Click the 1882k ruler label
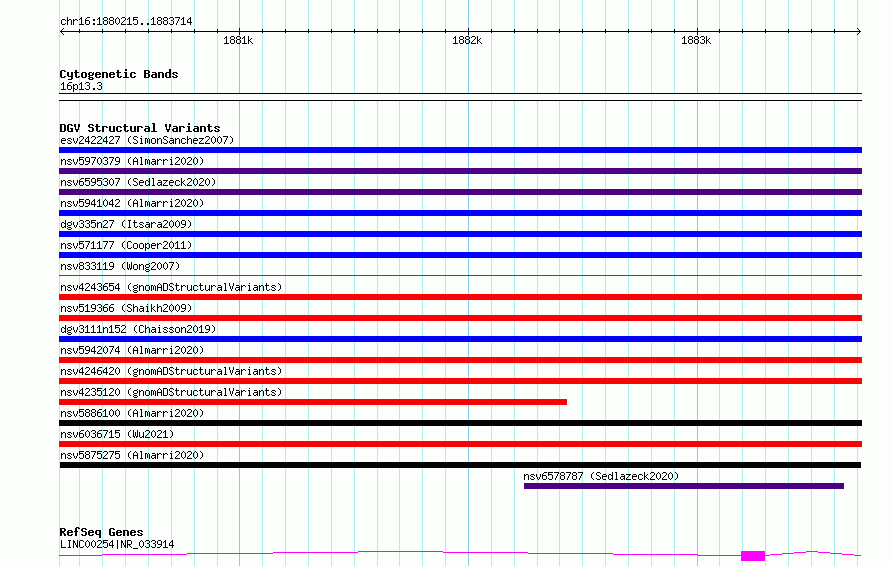Screen dimensions: 890x566 coord(467,40)
